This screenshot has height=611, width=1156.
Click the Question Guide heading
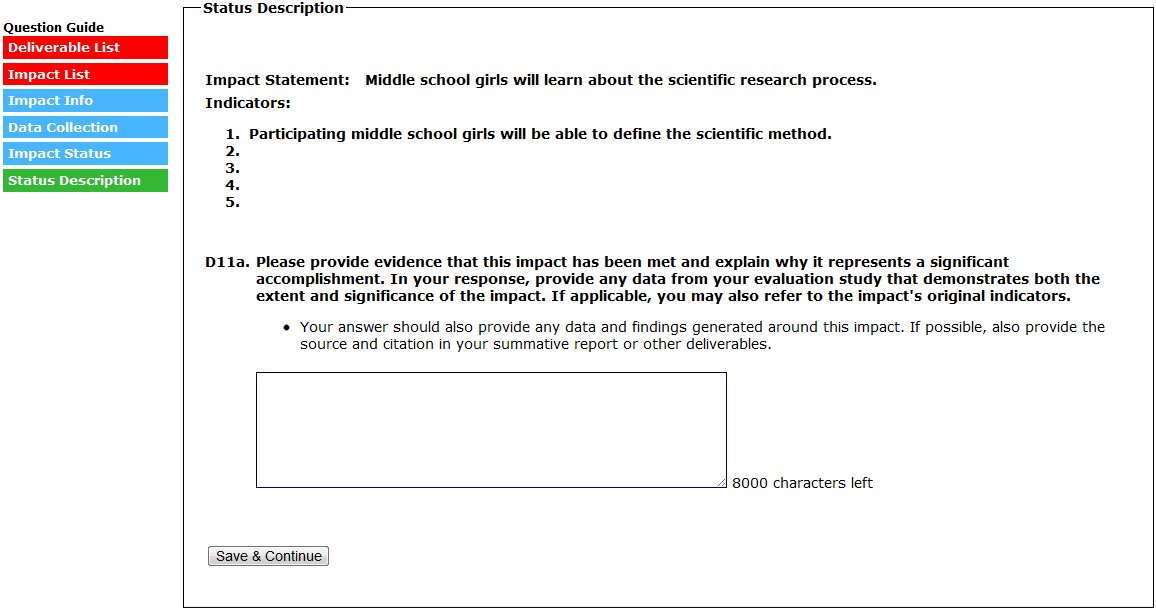[54, 28]
